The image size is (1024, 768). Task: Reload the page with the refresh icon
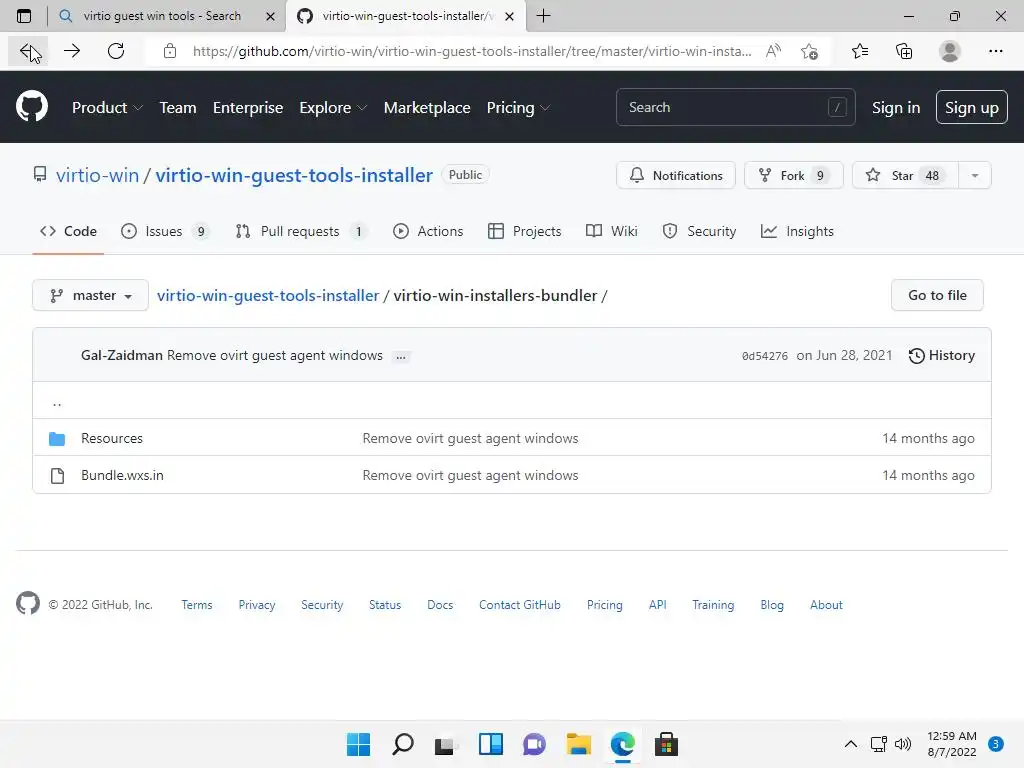116,51
